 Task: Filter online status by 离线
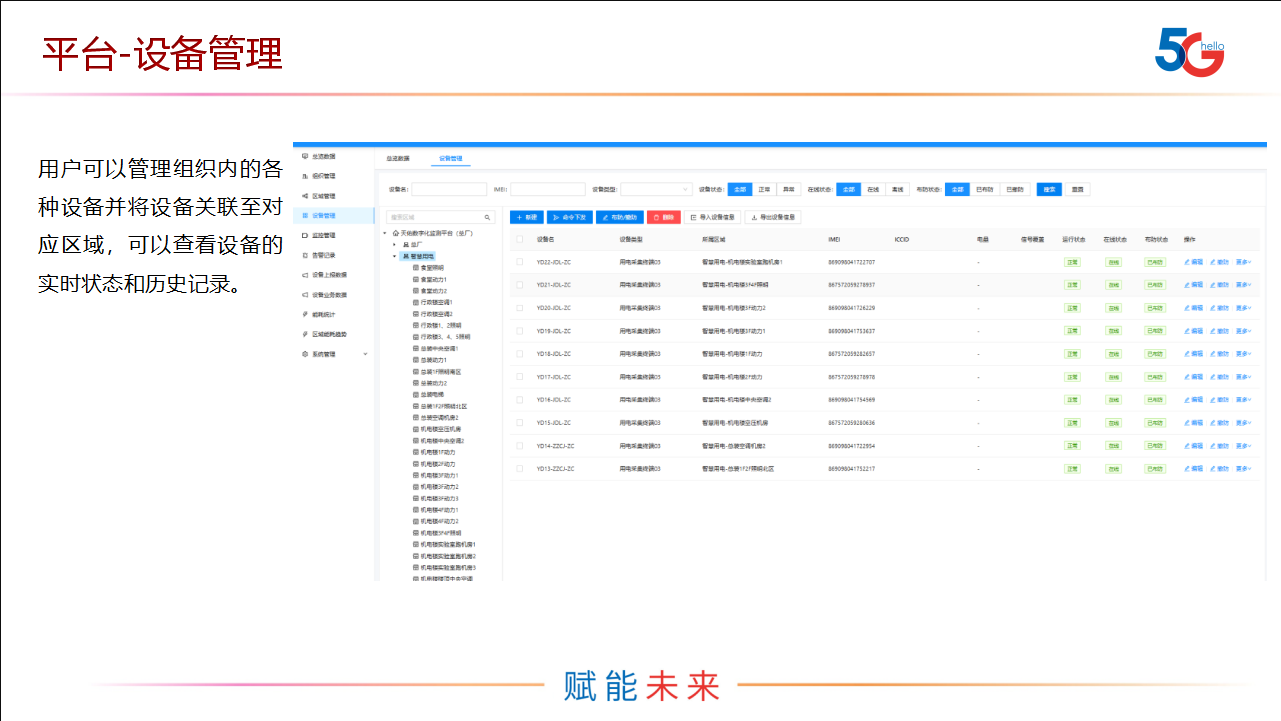pos(898,189)
